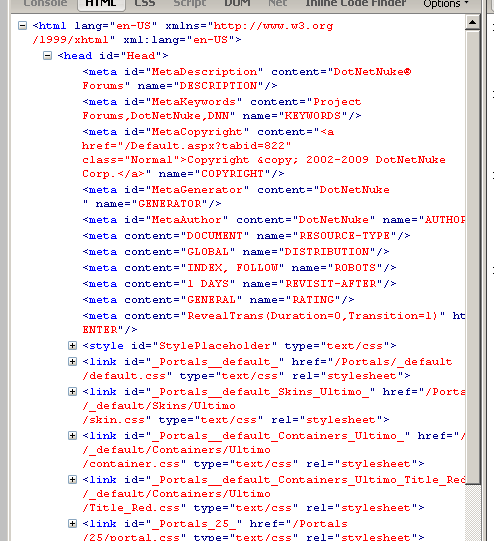Click the /Title_Red.css href text
This screenshot has width=494, height=541.
131,508
